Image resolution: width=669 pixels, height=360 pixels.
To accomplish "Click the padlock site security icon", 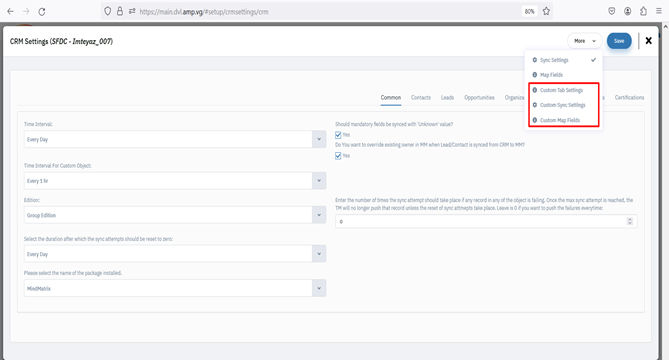I will pos(120,12).
